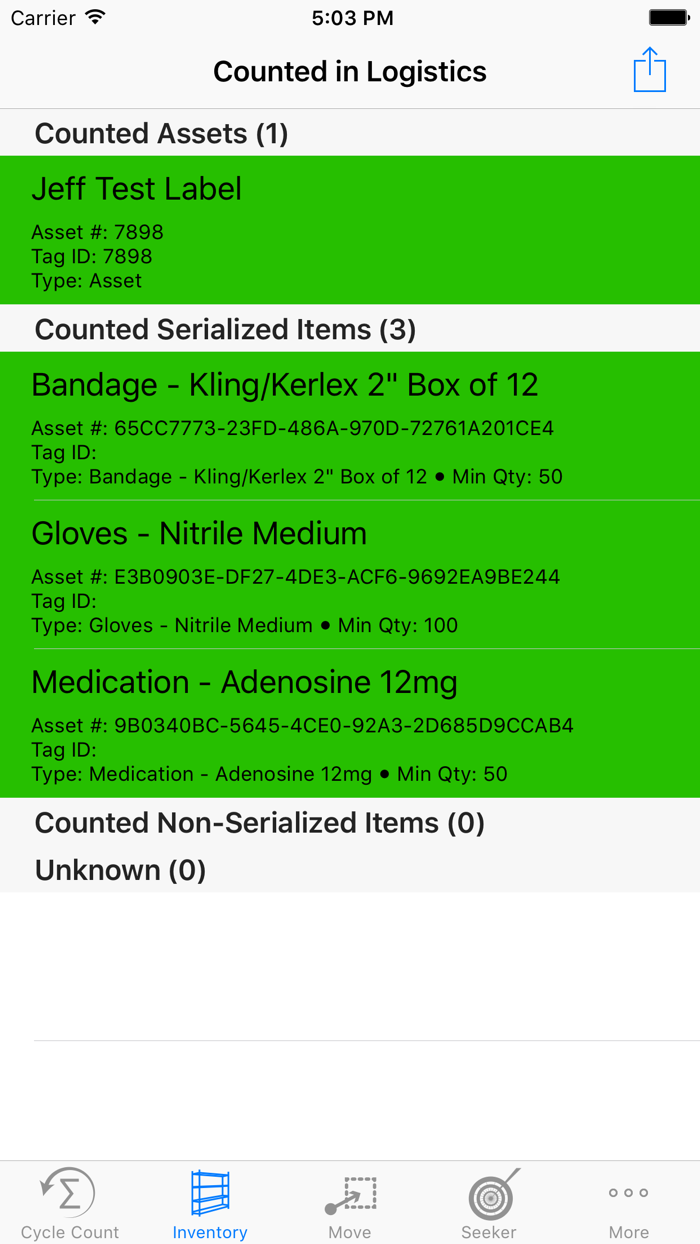Tap the Counted in Logistics title

350,72
